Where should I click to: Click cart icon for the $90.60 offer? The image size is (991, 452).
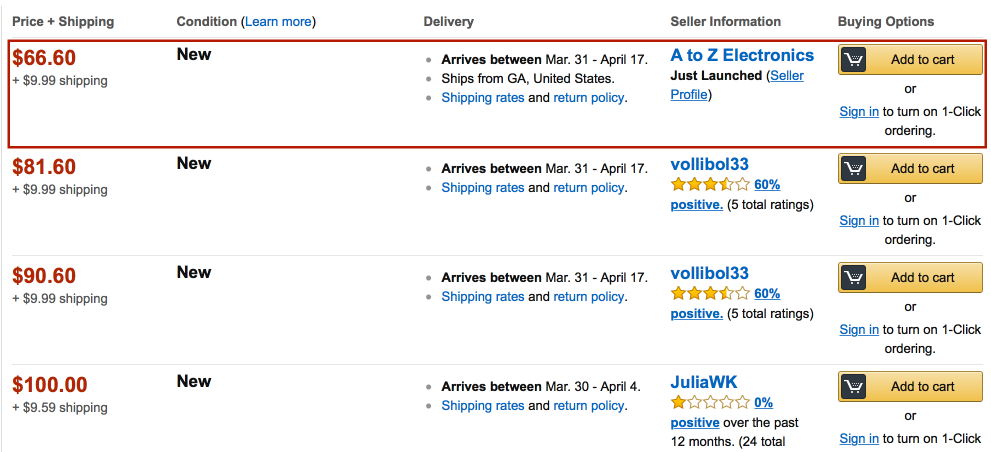coord(853,278)
